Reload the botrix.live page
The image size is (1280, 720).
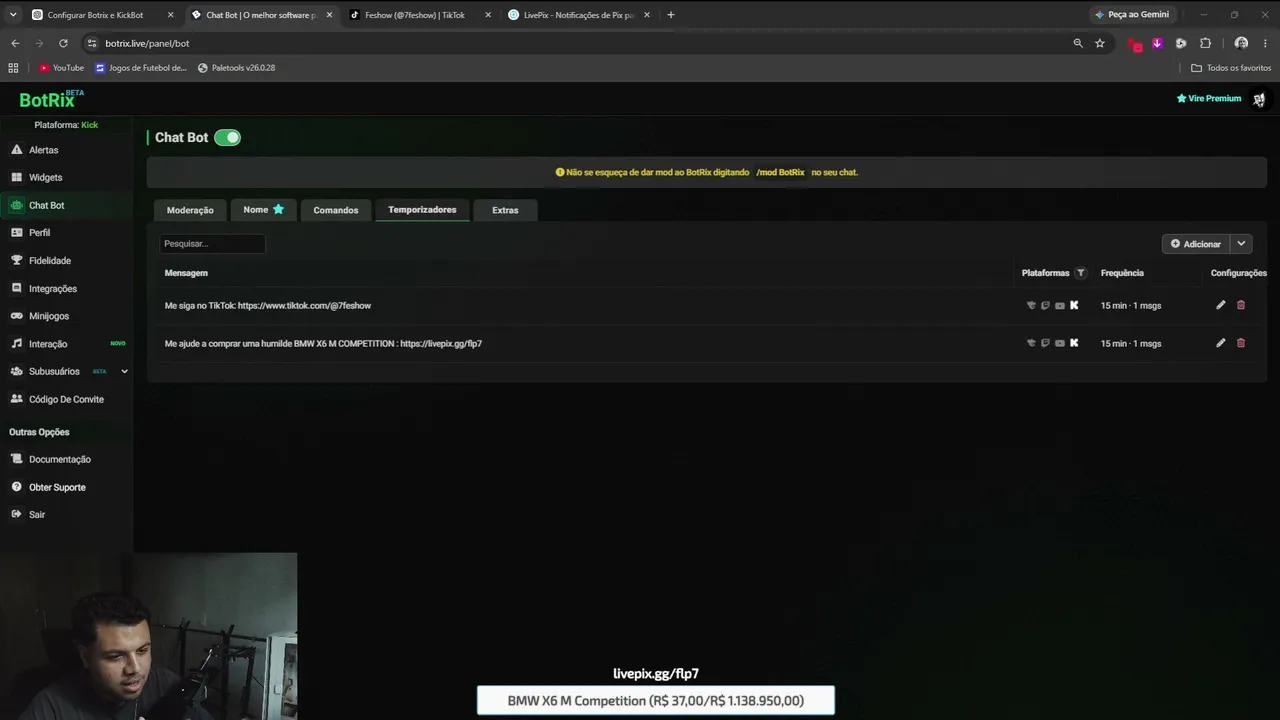pyautogui.click(x=63, y=43)
